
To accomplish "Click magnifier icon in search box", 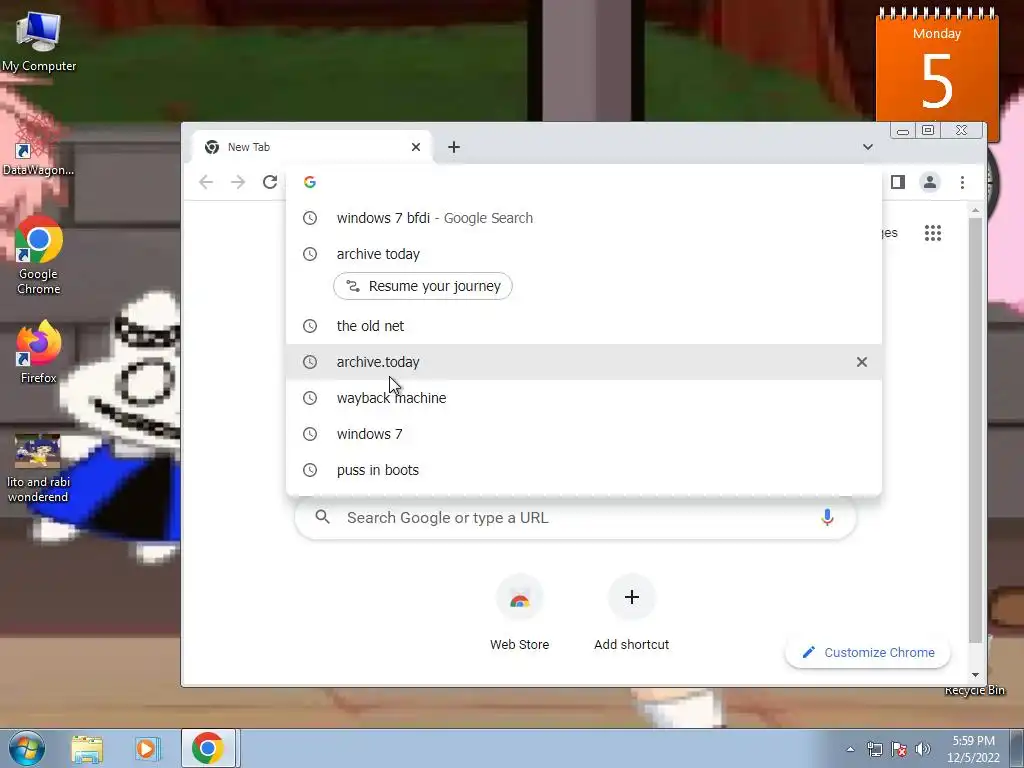I will tap(322, 517).
